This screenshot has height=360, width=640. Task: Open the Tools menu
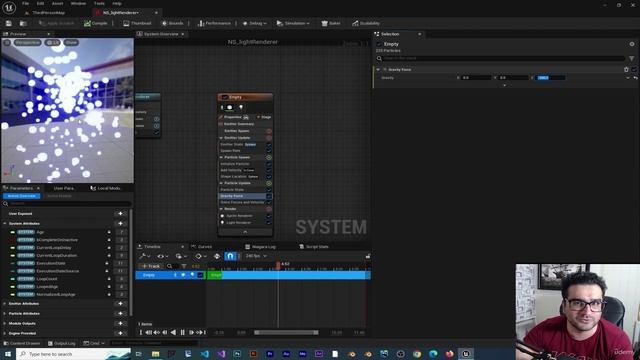(99, 3)
